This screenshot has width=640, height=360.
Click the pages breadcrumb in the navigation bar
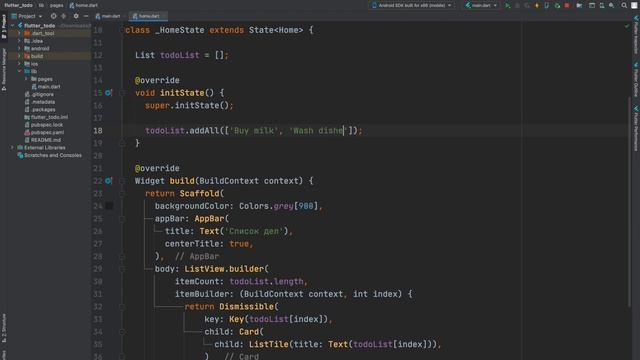click(56, 6)
